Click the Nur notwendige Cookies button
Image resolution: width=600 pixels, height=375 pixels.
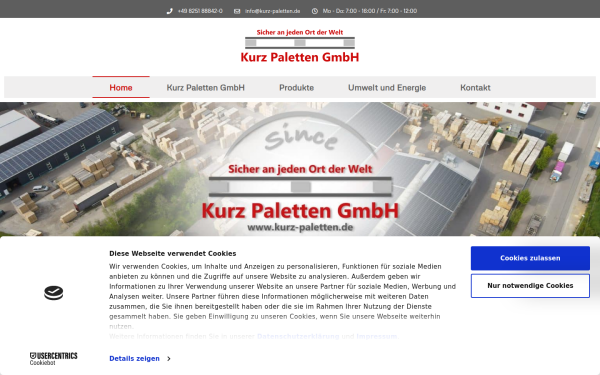point(530,286)
